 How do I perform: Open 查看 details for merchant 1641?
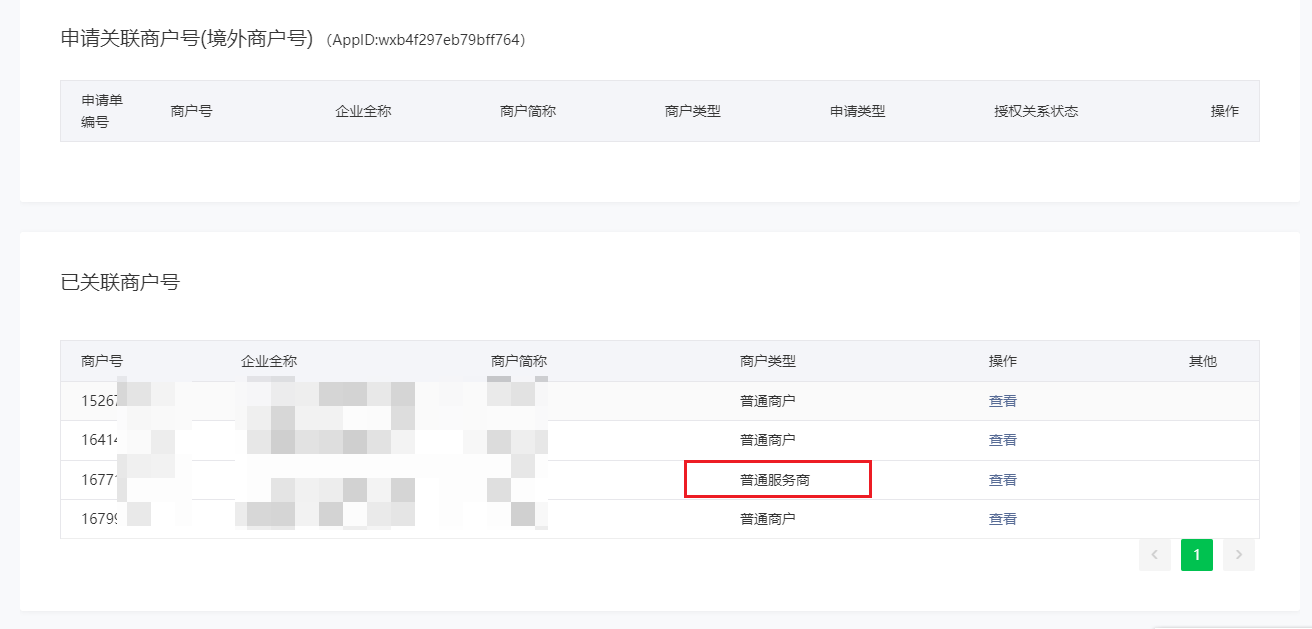click(x=1002, y=439)
